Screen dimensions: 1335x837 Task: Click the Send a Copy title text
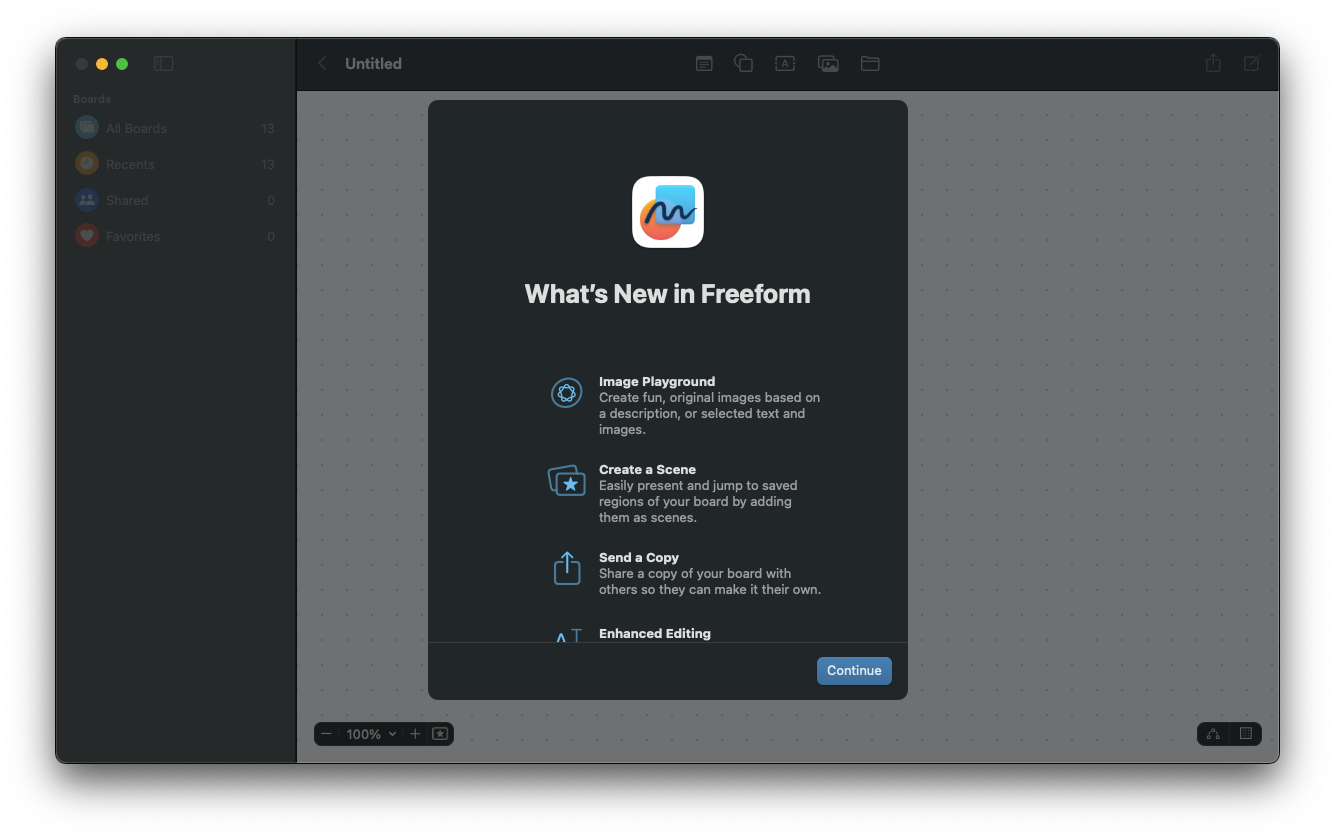pos(639,557)
